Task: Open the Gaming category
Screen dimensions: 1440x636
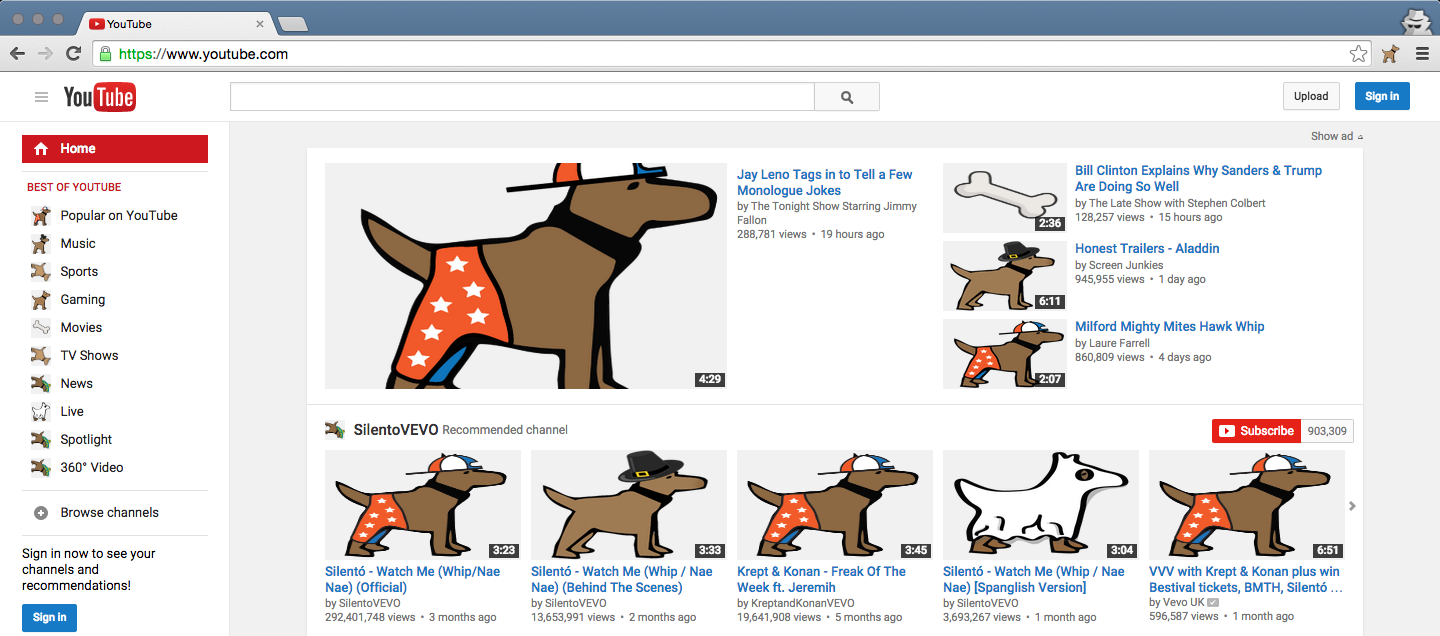Action: [x=83, y=299]
